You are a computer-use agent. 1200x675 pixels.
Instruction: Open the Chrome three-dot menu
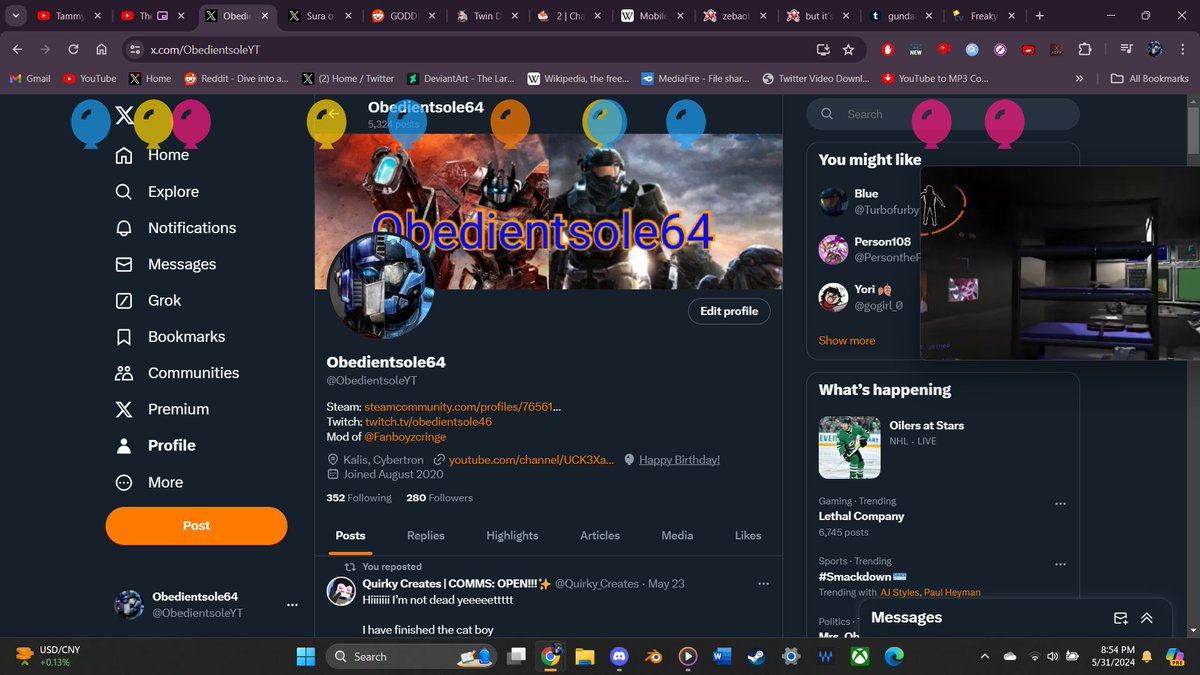(x=1182, y=49)
